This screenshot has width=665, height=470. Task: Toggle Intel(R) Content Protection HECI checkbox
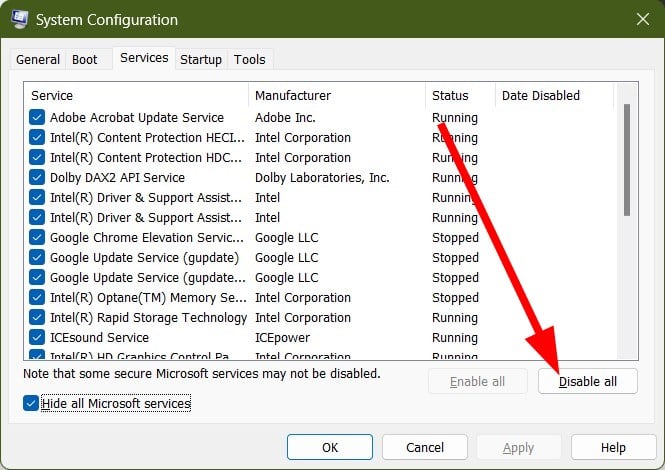pos(37,137)
